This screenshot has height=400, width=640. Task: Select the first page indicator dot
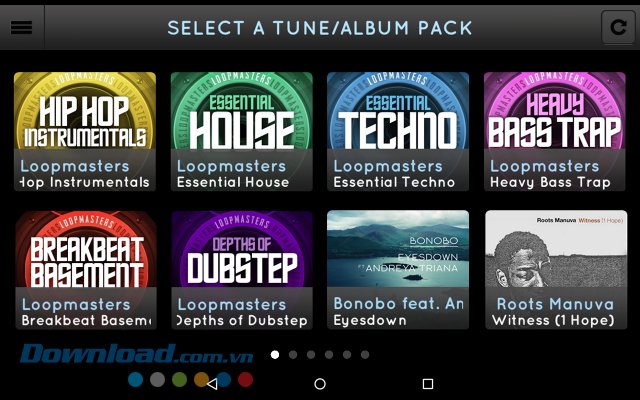point(275,355)
